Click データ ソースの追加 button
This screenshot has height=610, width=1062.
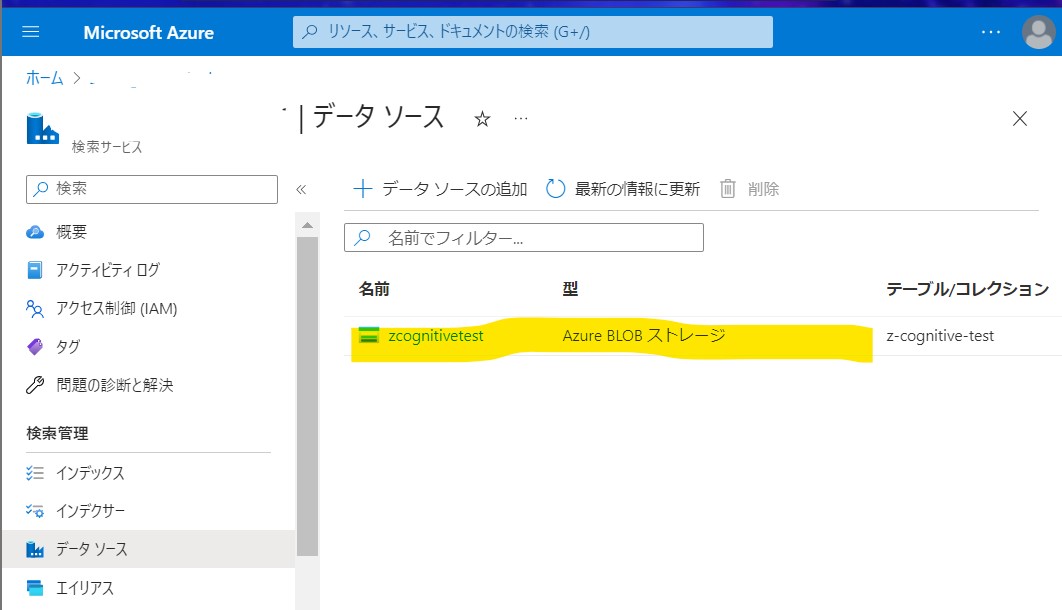tap(440, 189)
